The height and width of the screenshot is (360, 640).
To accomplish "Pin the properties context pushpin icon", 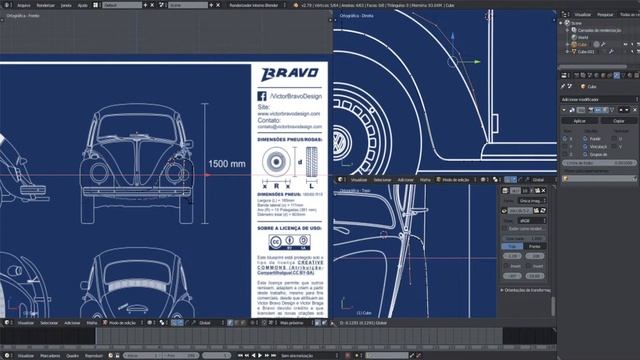I will point(563,87).
